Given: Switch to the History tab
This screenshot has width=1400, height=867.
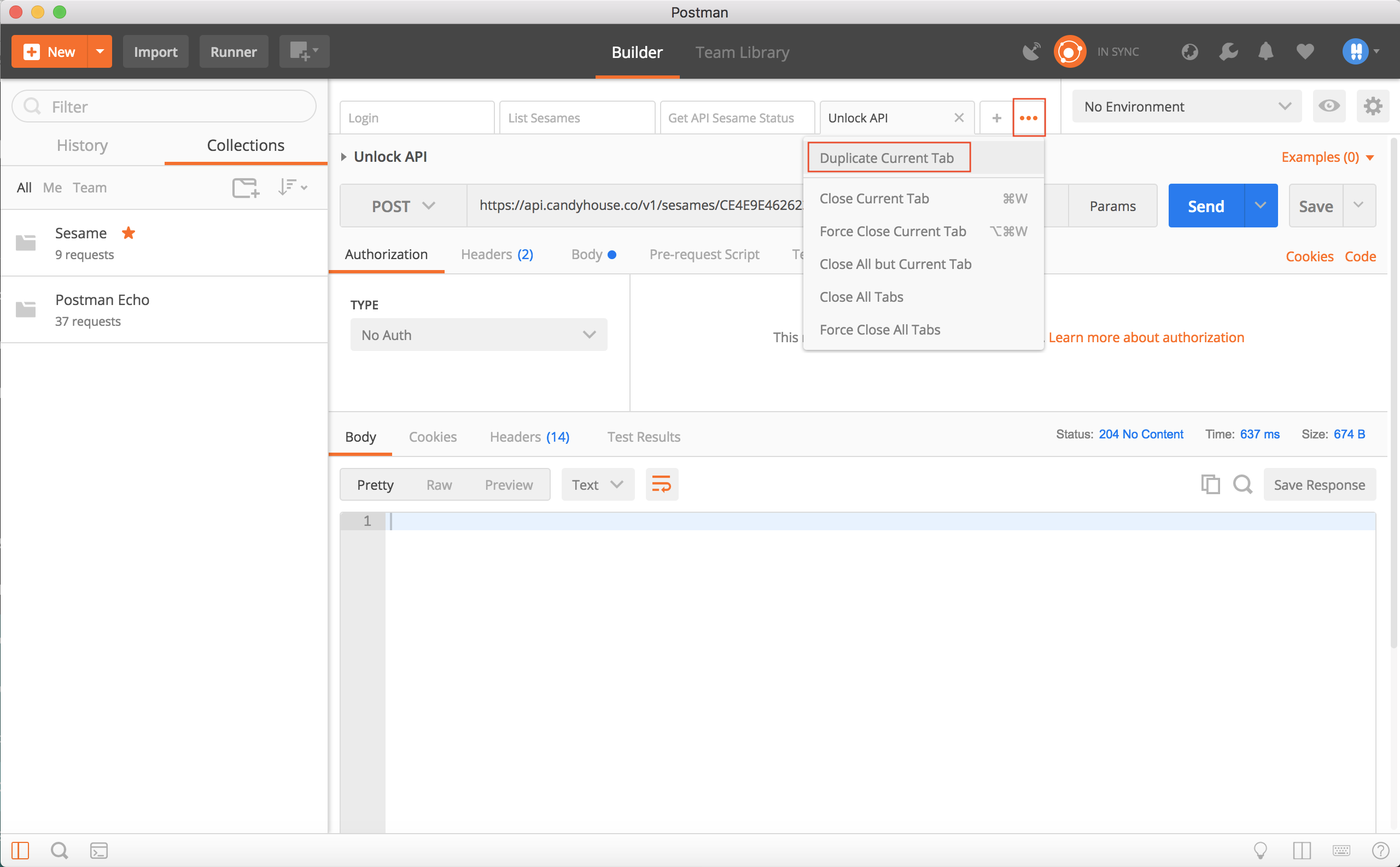Looking at the screenshot, I should pyautogui.click(x=82, y=145).
